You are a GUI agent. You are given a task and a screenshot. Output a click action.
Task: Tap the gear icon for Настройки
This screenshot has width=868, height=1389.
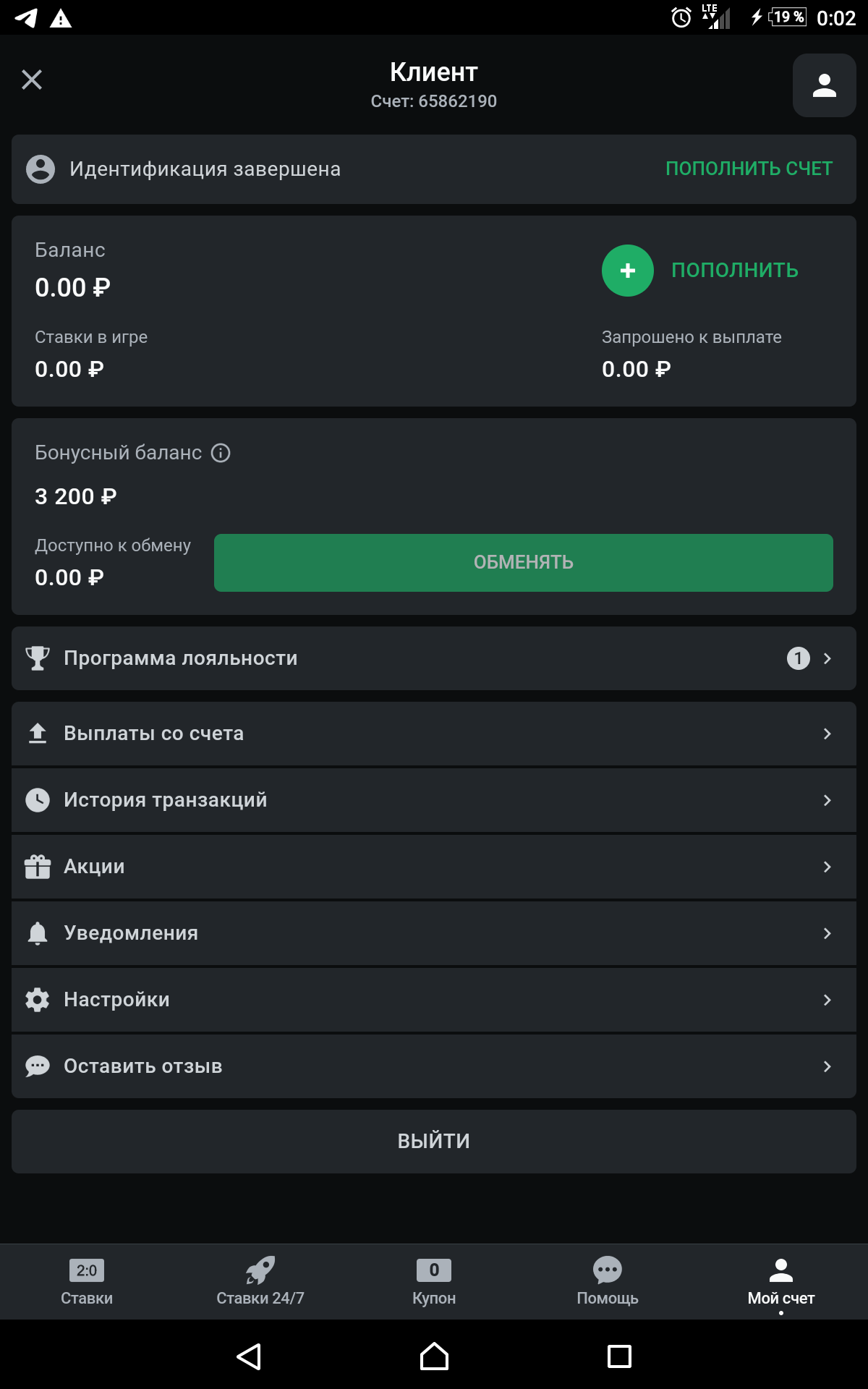pos(38,1000)
